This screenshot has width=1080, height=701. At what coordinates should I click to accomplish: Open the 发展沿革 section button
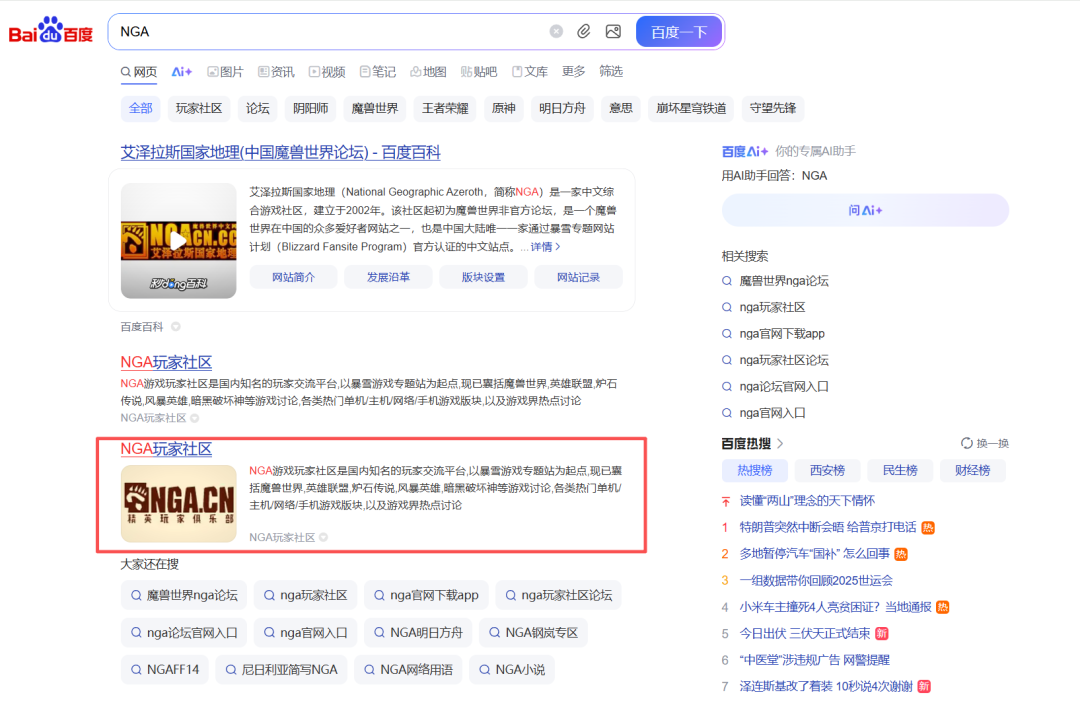coord(388,277)
